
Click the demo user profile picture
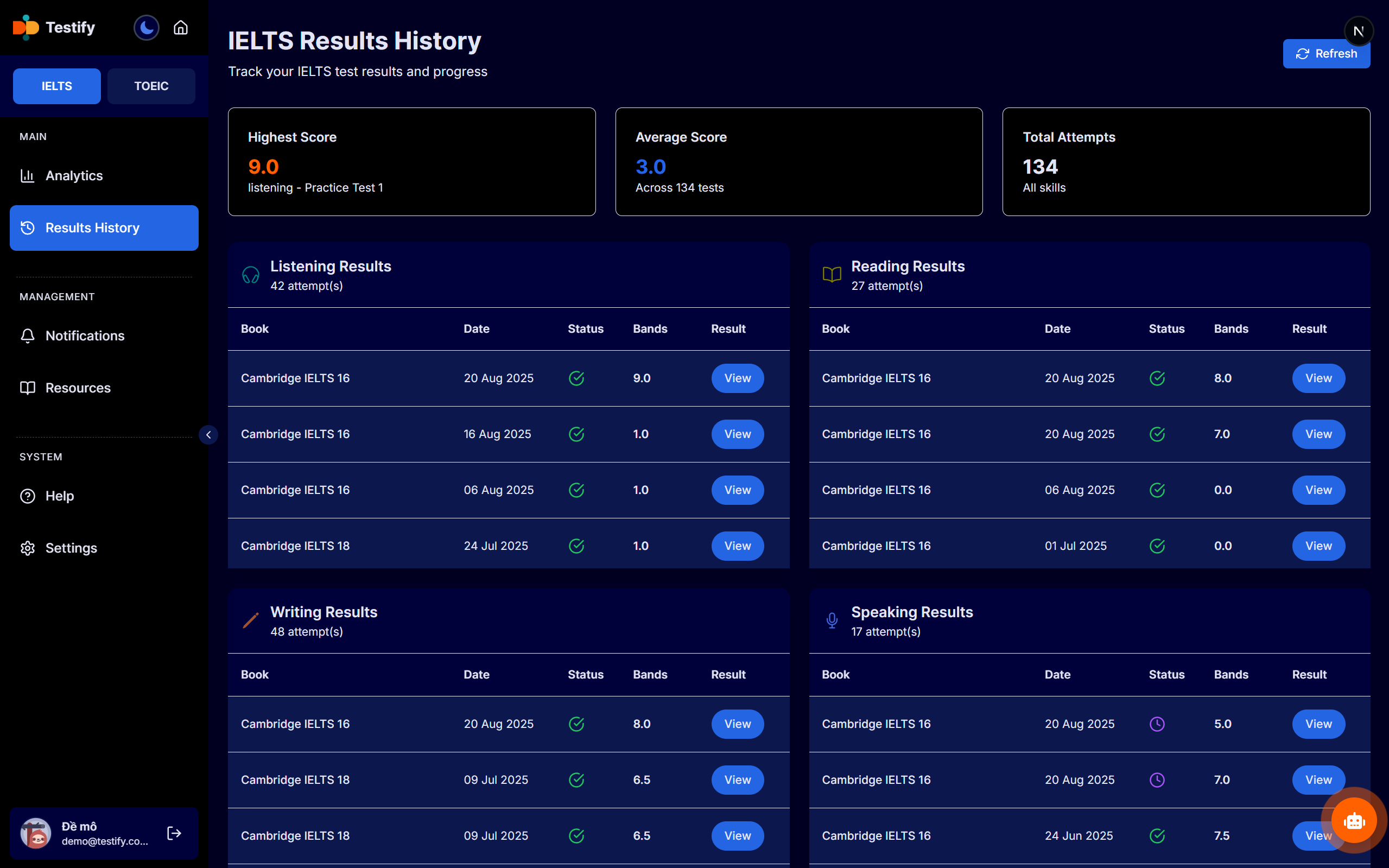click(36, 833)
